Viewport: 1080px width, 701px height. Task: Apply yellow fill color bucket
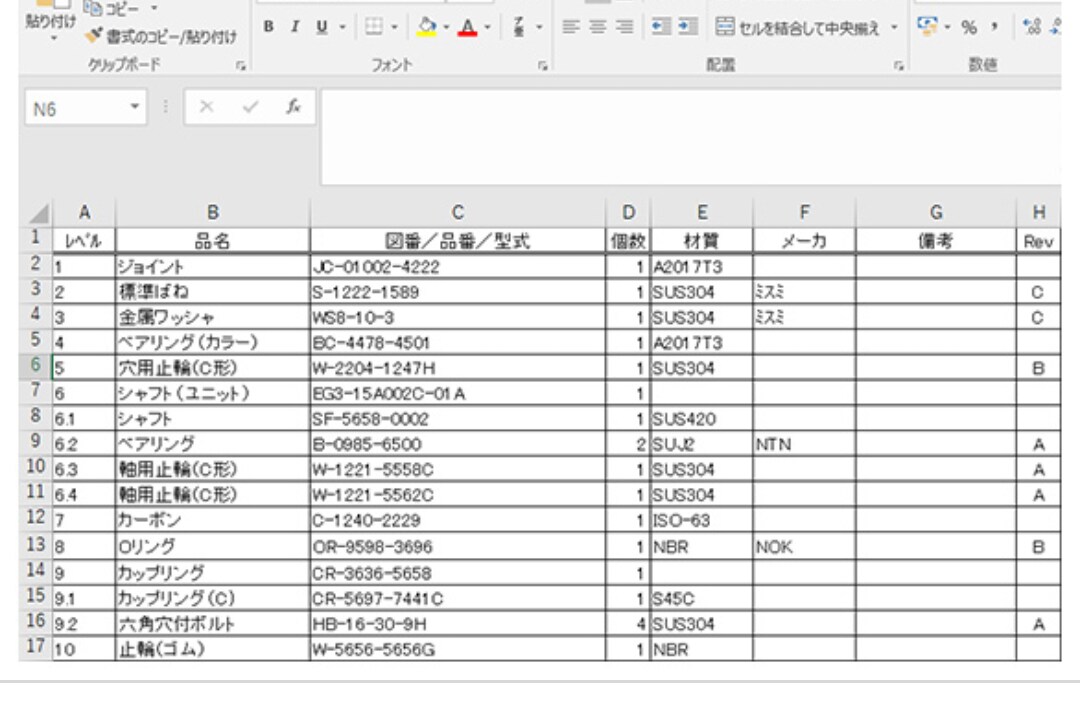point(427,27)
